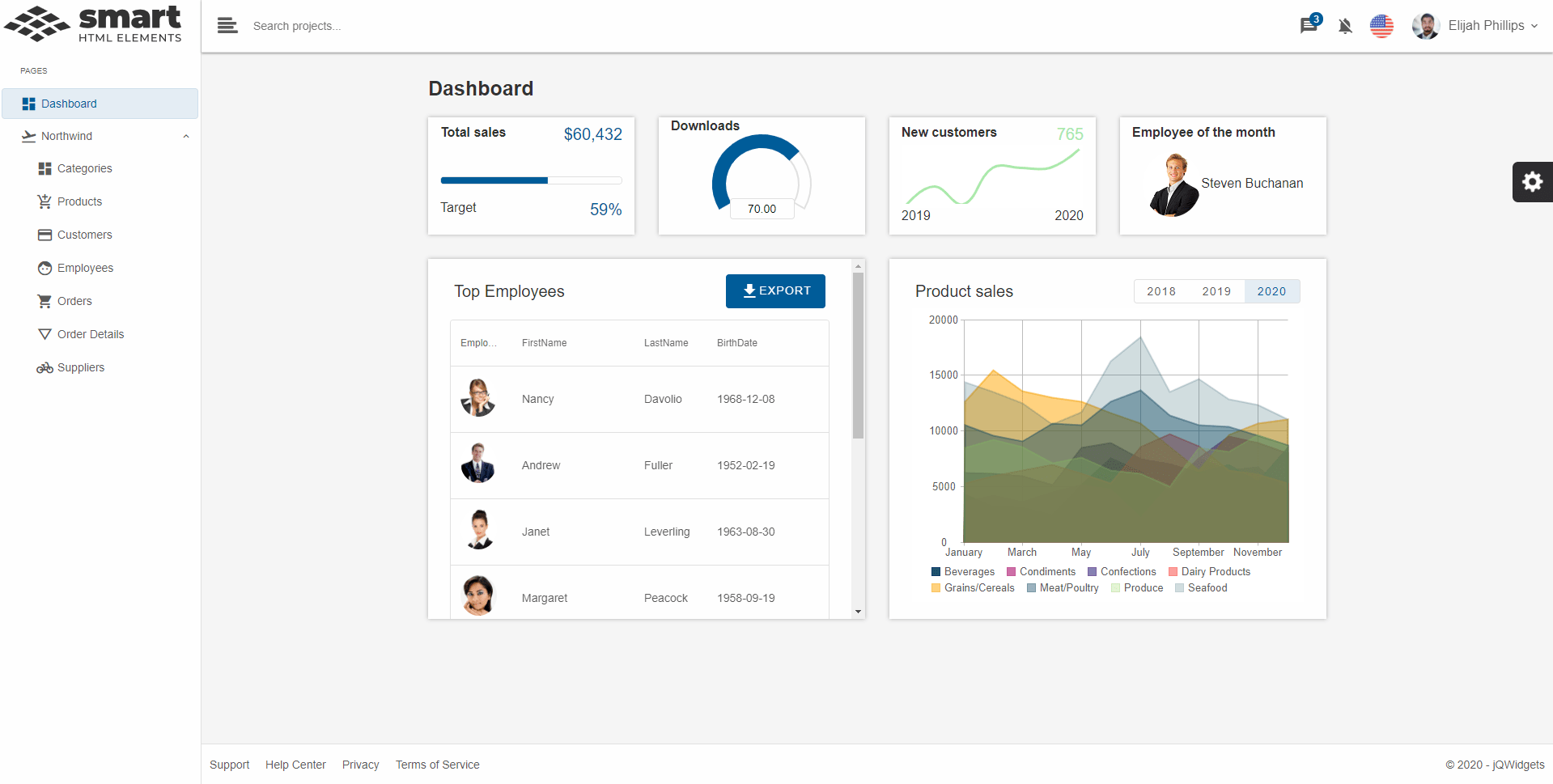
Task: Click the Downloads gauge value 70.00
Action: pos(762,209)
